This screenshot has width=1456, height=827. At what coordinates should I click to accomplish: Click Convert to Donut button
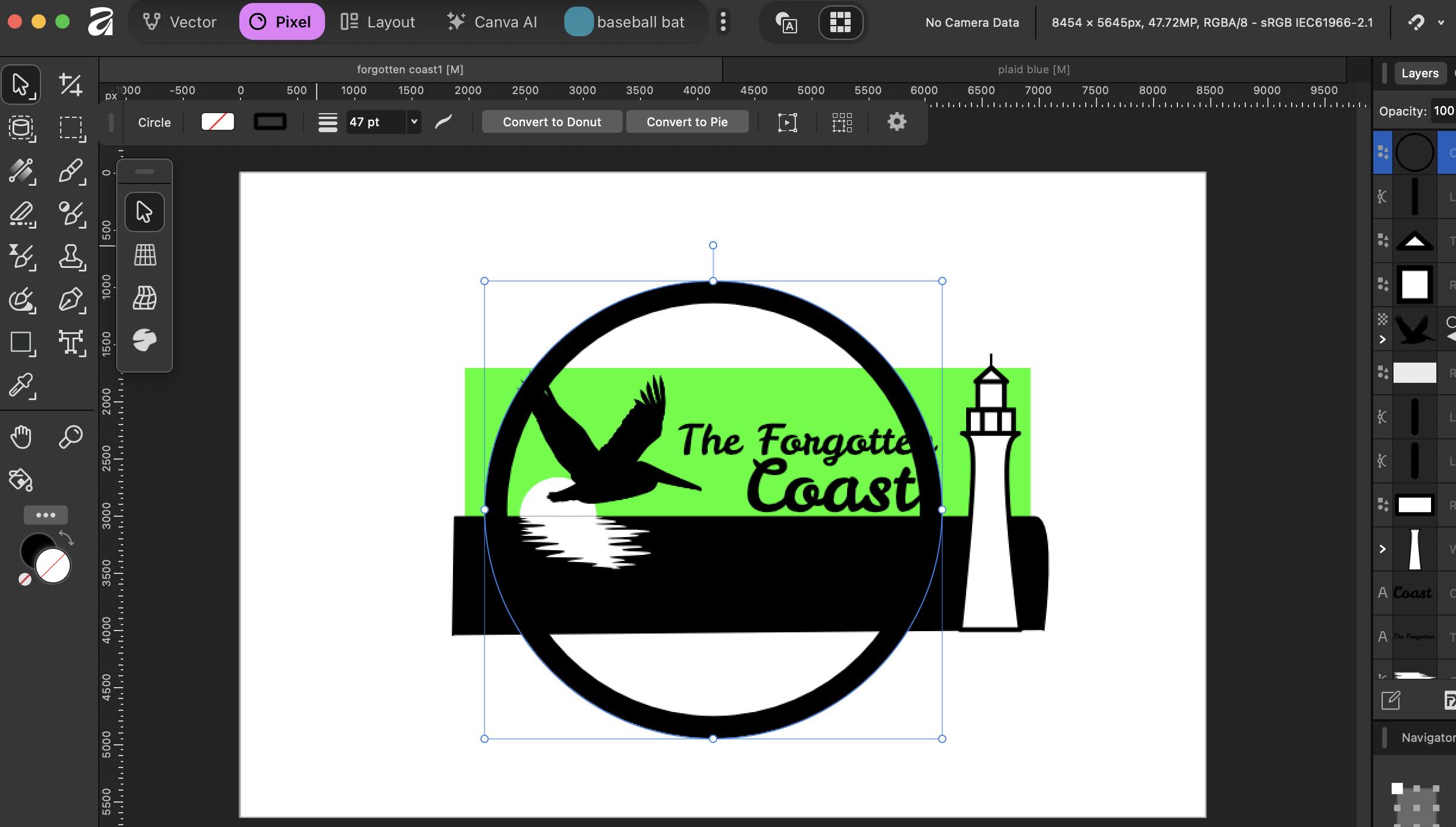(551, 122)
